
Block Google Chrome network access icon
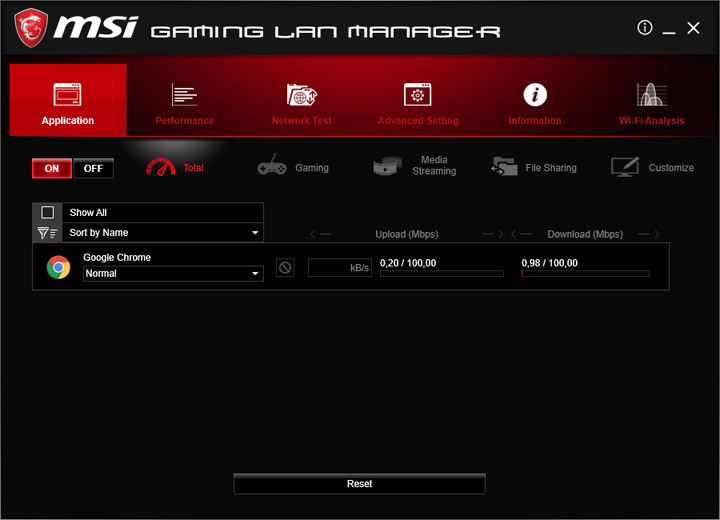coord(285,267)
